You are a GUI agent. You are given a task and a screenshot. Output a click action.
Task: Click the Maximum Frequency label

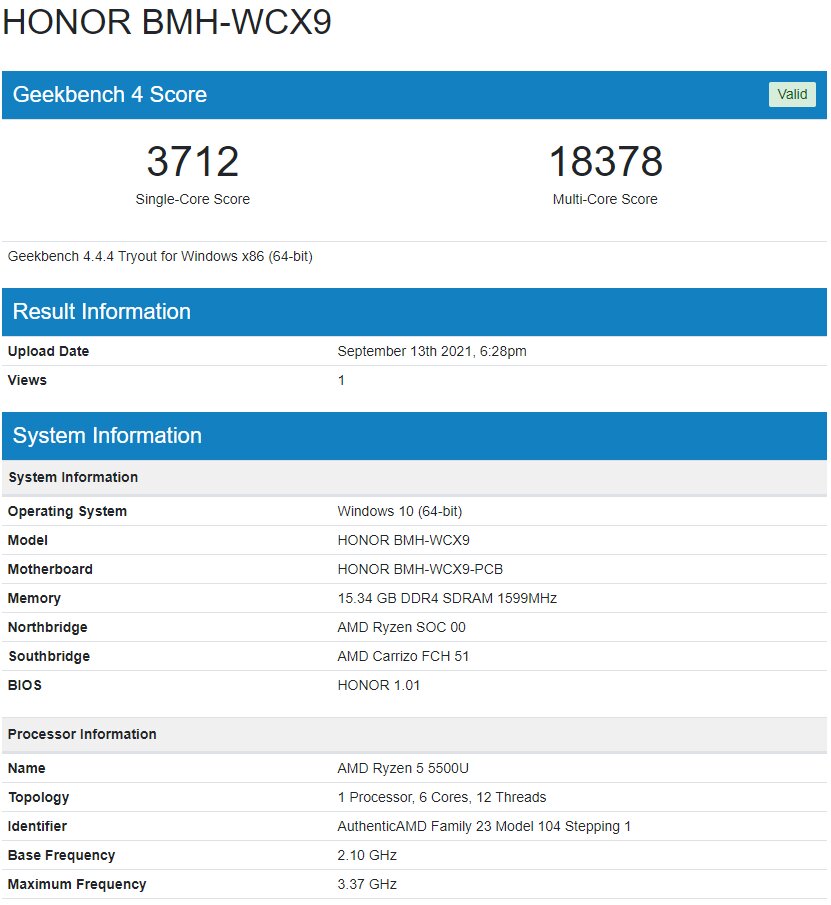point(77,884)
